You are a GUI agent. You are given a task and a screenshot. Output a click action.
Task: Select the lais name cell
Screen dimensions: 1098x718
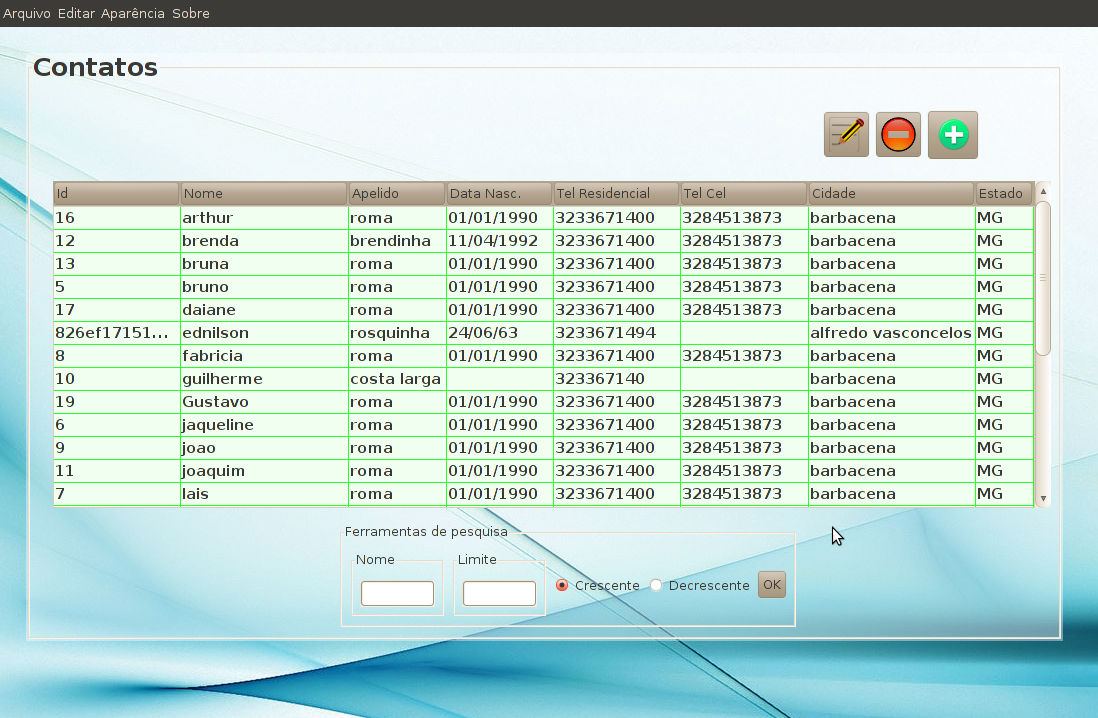coord(264,494)
